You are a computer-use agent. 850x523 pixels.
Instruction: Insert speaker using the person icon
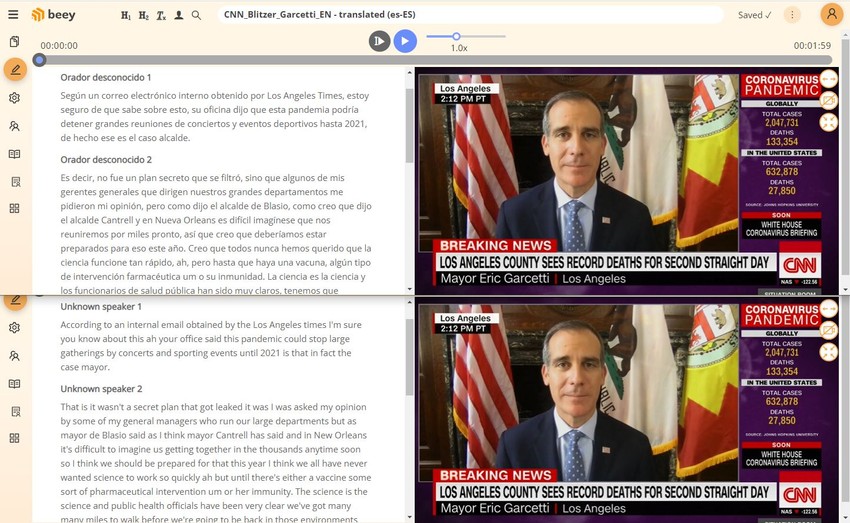click(178, 15)
